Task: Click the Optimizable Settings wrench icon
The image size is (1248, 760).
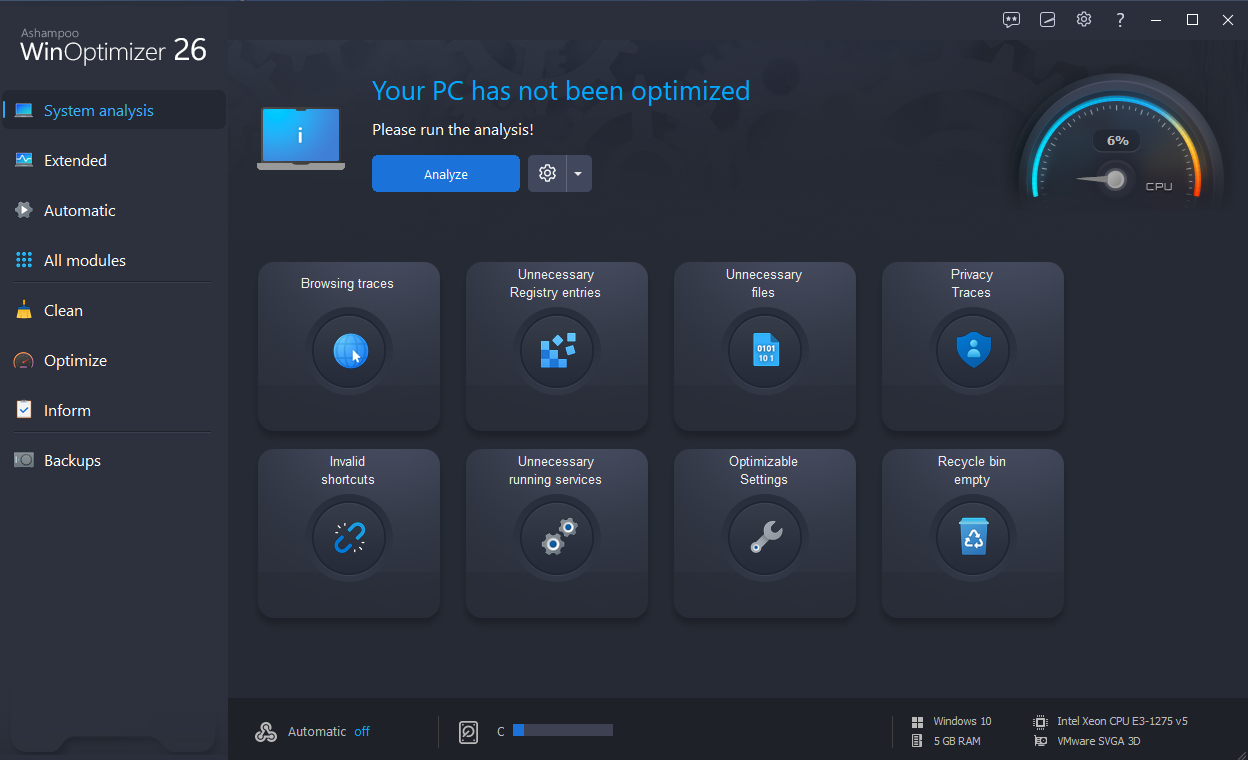Action: (x=765, y=538)
